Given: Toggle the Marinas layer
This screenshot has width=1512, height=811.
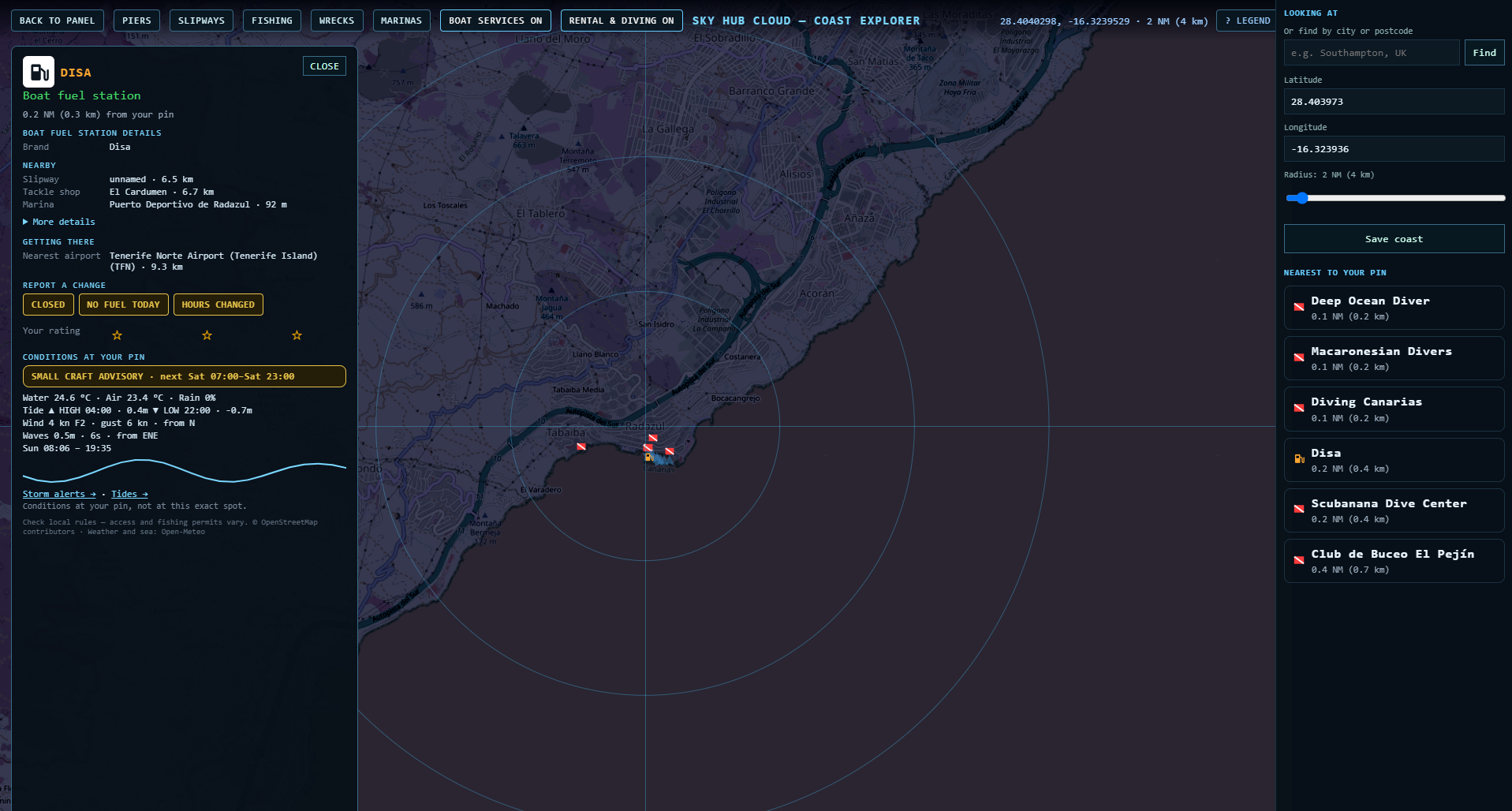Looking at the screenshot, I should point(401,21).
